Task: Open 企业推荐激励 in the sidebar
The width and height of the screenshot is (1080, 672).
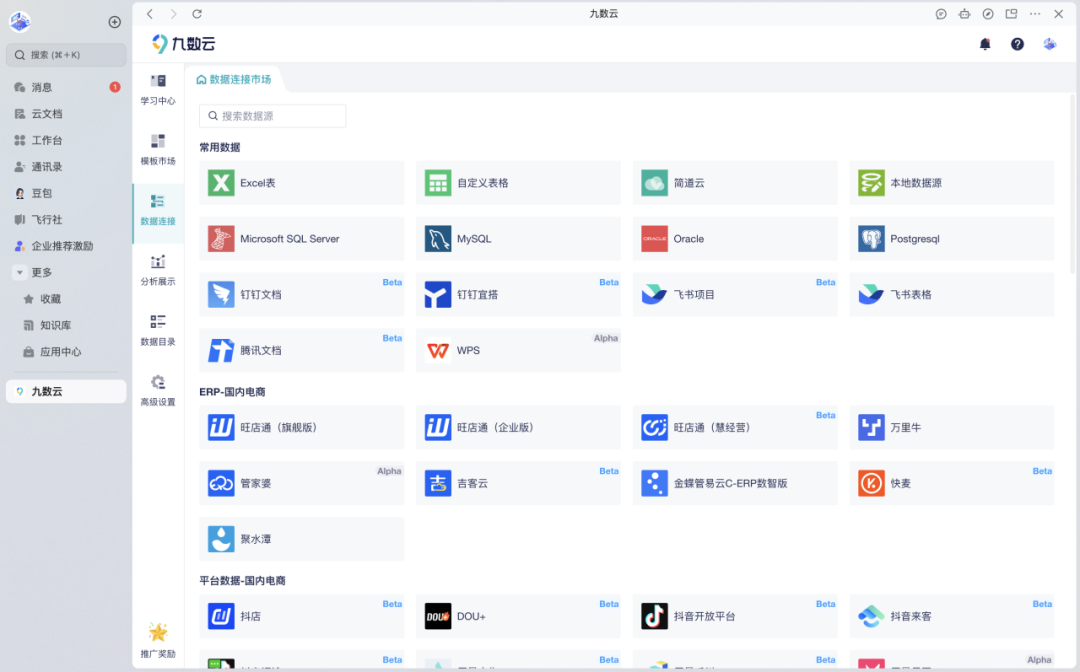Action: 66,246
